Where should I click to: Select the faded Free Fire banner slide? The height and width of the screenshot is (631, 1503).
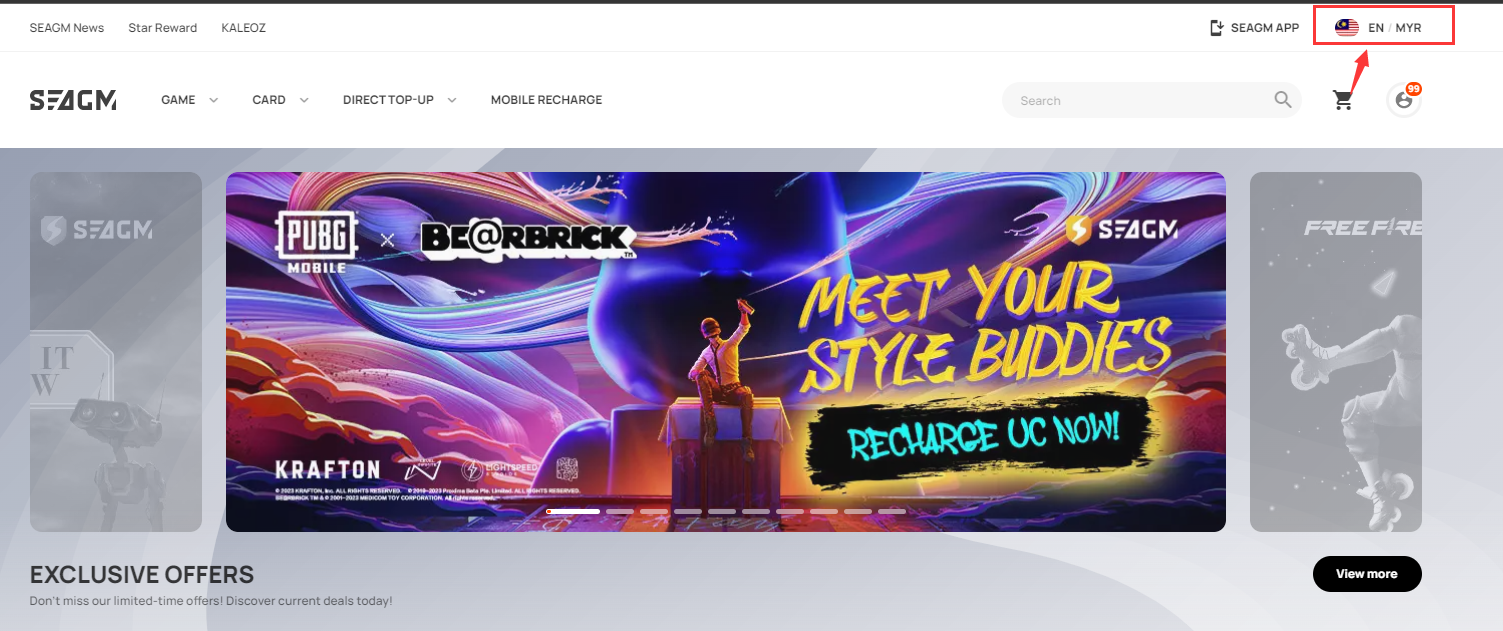click(1336, 352)
